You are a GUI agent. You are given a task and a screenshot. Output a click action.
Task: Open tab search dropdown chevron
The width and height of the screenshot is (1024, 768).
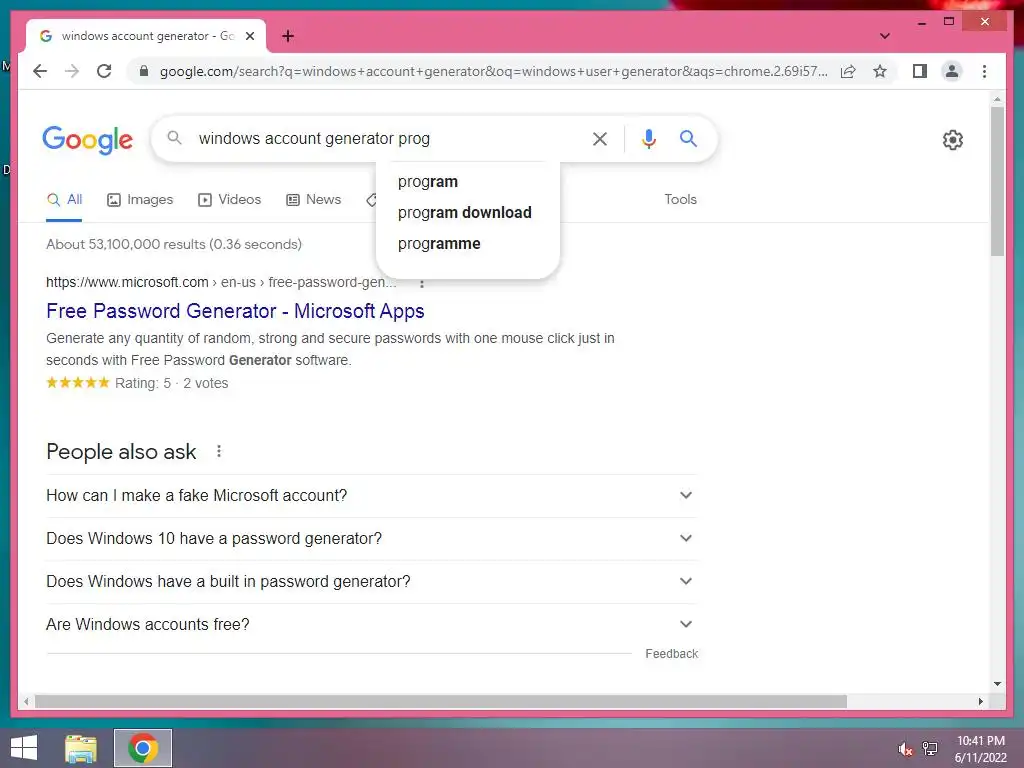pos(884,36)
